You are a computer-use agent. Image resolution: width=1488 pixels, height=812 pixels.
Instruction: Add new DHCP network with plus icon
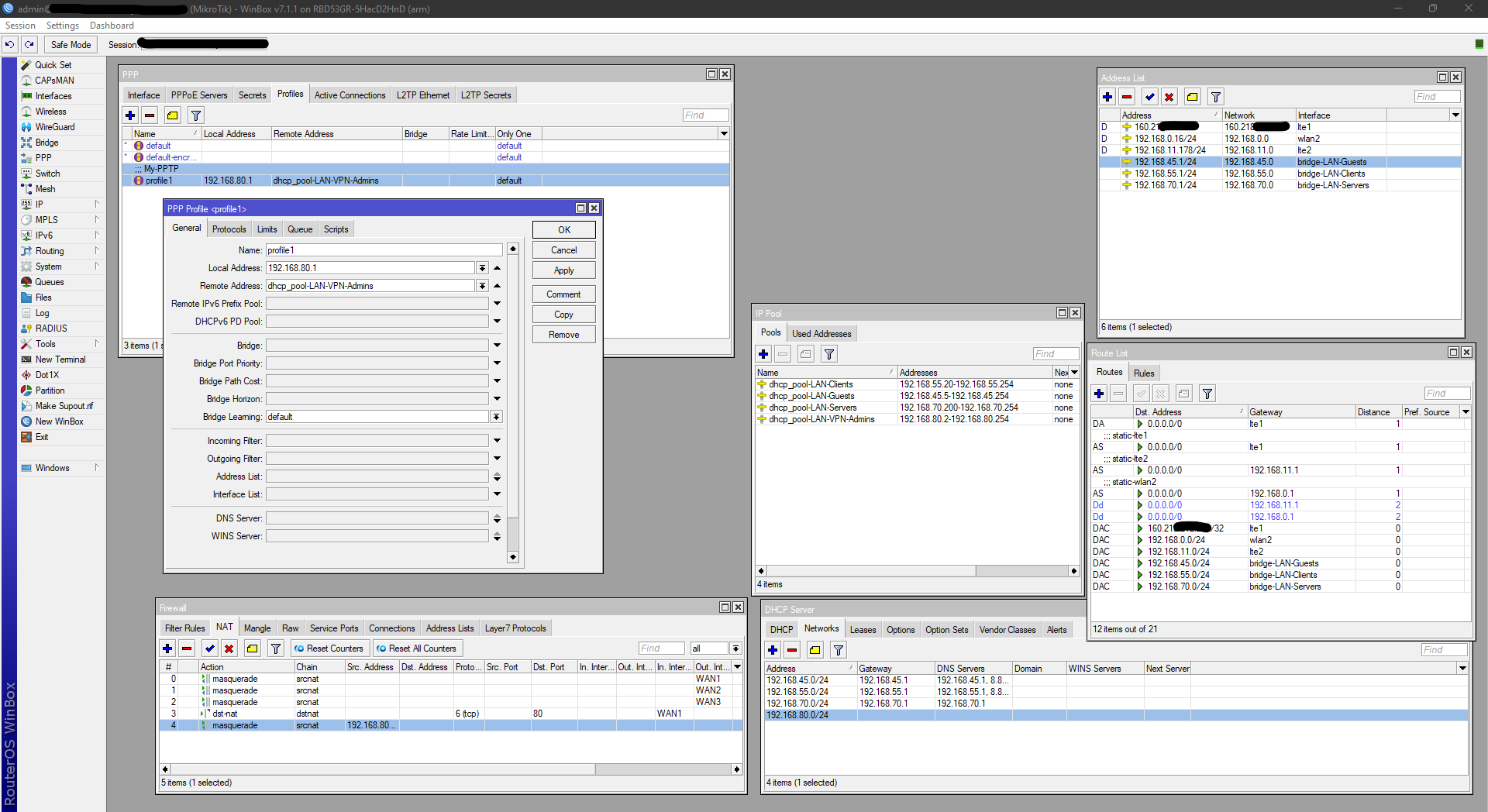(x=773, y=650)
